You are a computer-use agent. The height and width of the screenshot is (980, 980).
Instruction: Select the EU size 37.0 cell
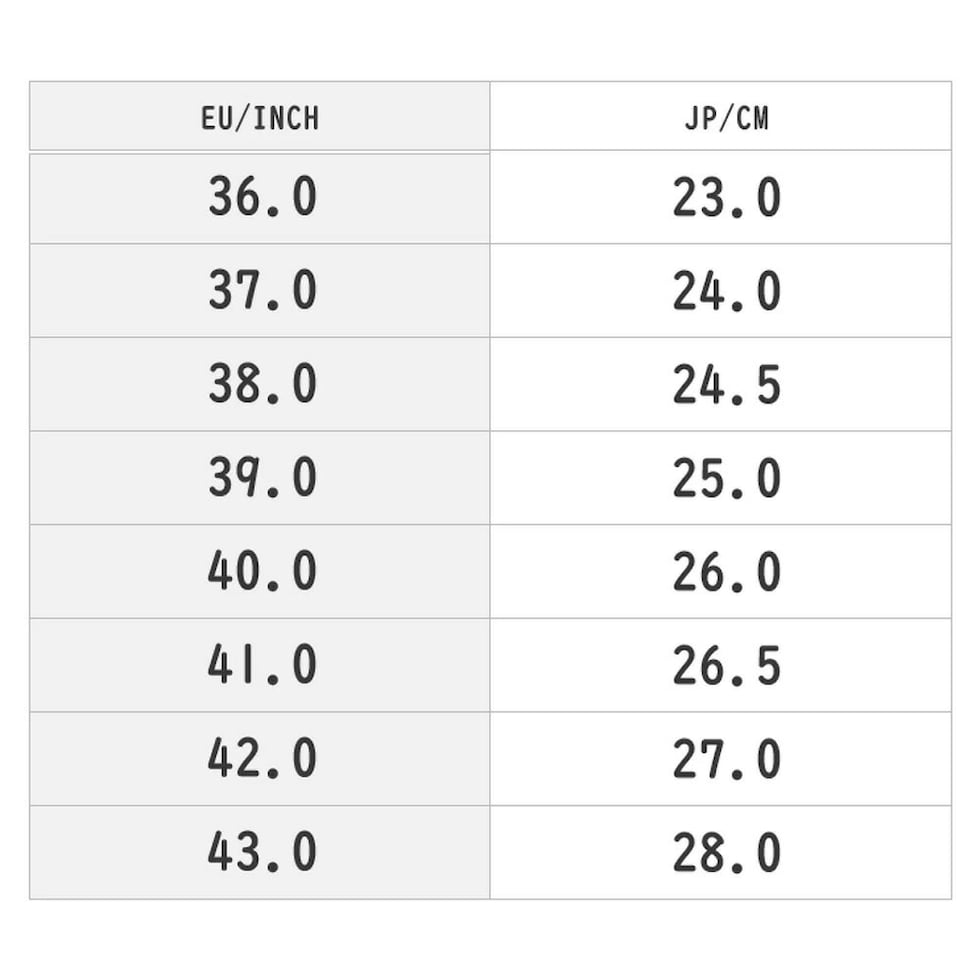tap(262, 291)
